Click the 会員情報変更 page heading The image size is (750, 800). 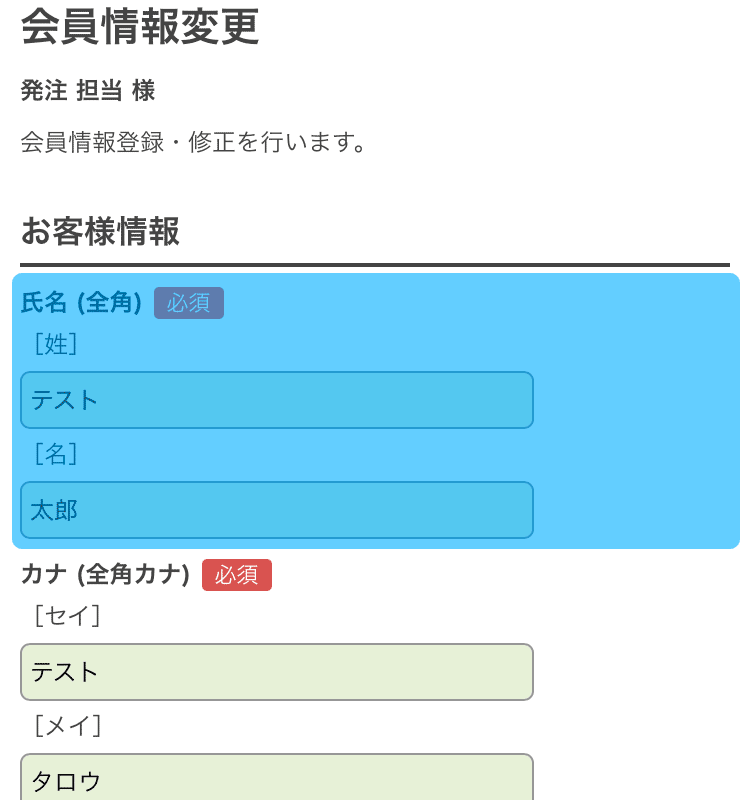click(x=140, y=27)
